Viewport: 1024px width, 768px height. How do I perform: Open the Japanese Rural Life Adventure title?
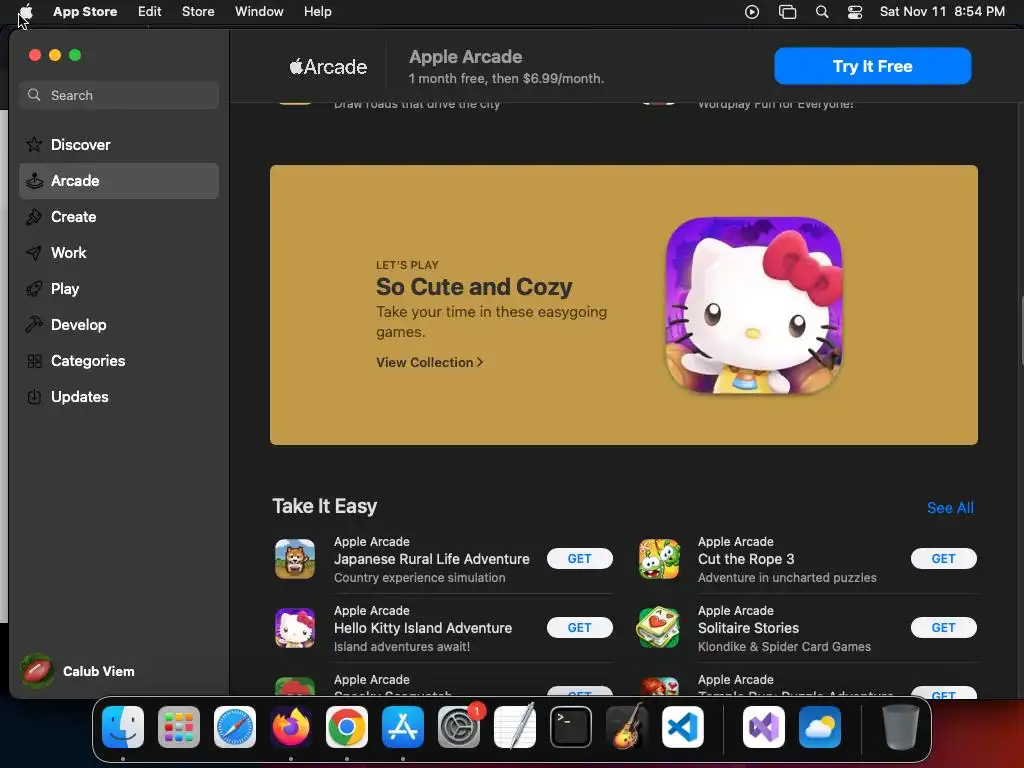[432, 559]
